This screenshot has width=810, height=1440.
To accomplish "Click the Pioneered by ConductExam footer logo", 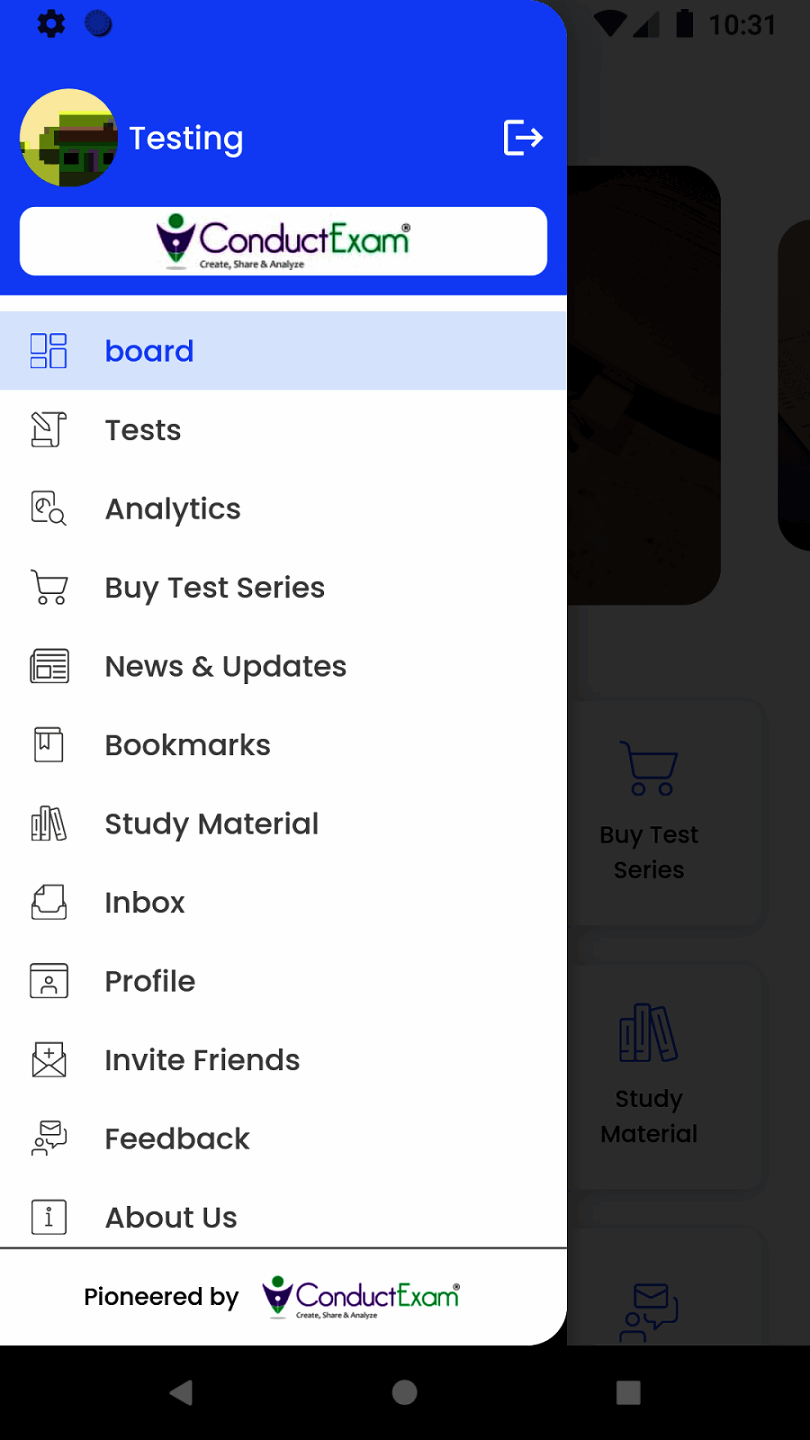I will pyautogui.click(x=360, y=1297).
